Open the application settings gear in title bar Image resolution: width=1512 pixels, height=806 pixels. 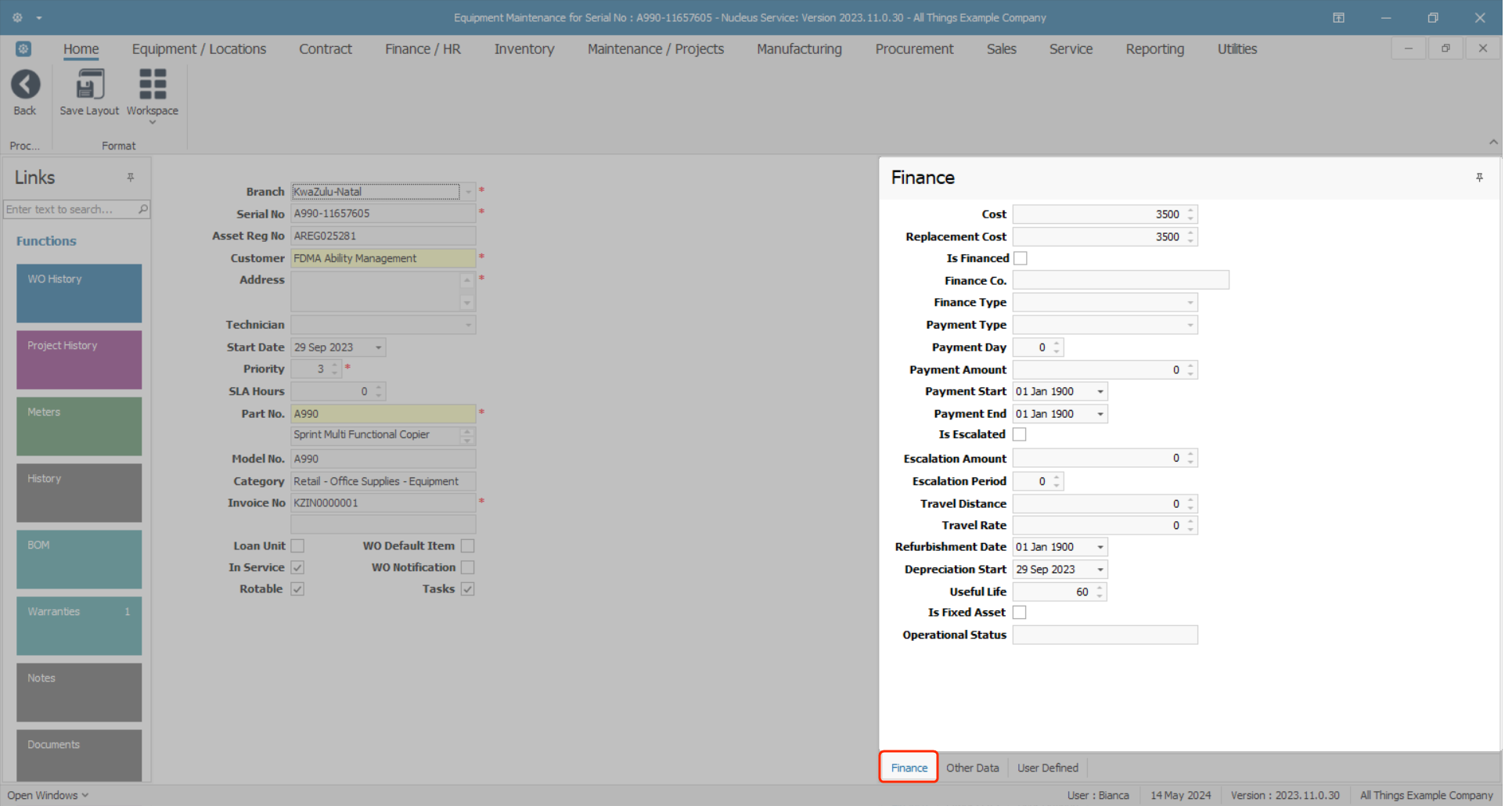(x=17, y=17)
